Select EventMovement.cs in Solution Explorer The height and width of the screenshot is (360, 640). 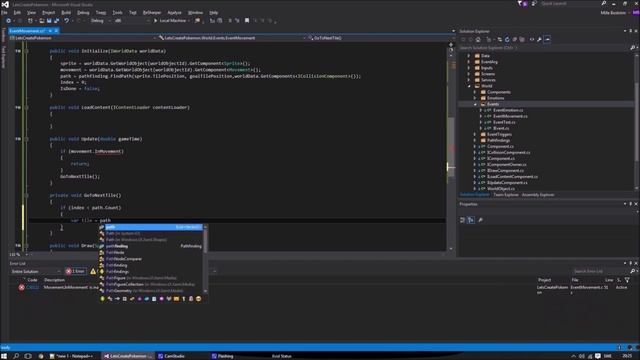pyautogui.click(x=510, y=116)
